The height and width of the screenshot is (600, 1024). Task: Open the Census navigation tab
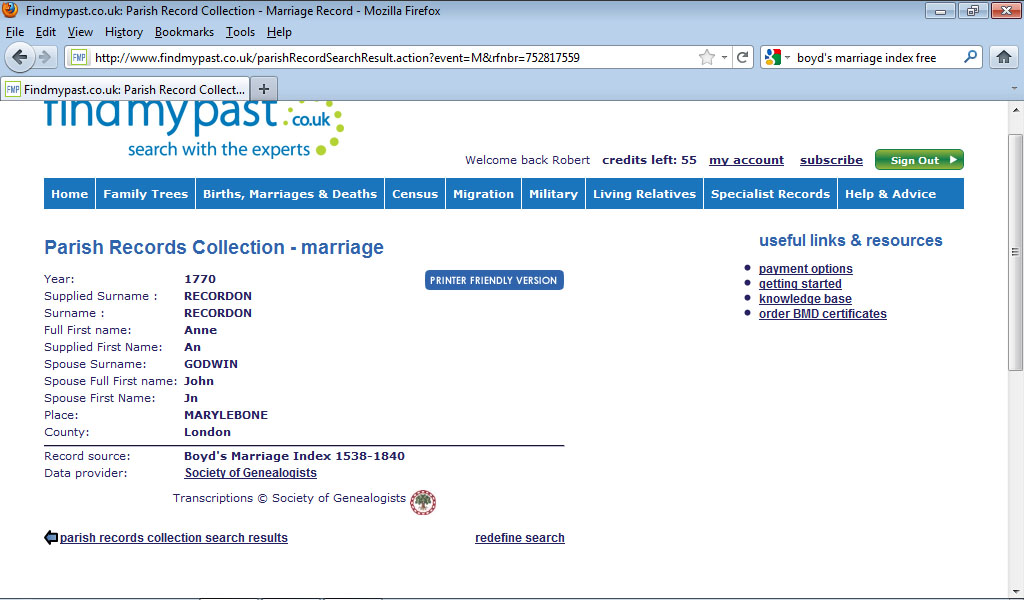coord(415,194)
